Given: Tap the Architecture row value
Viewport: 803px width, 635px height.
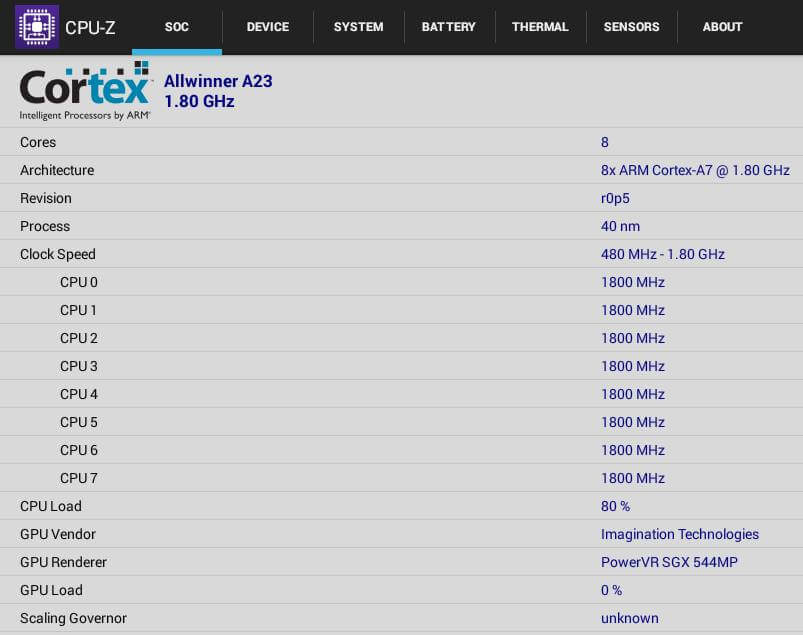Looking at the screenshot, I should coord(695,170).
